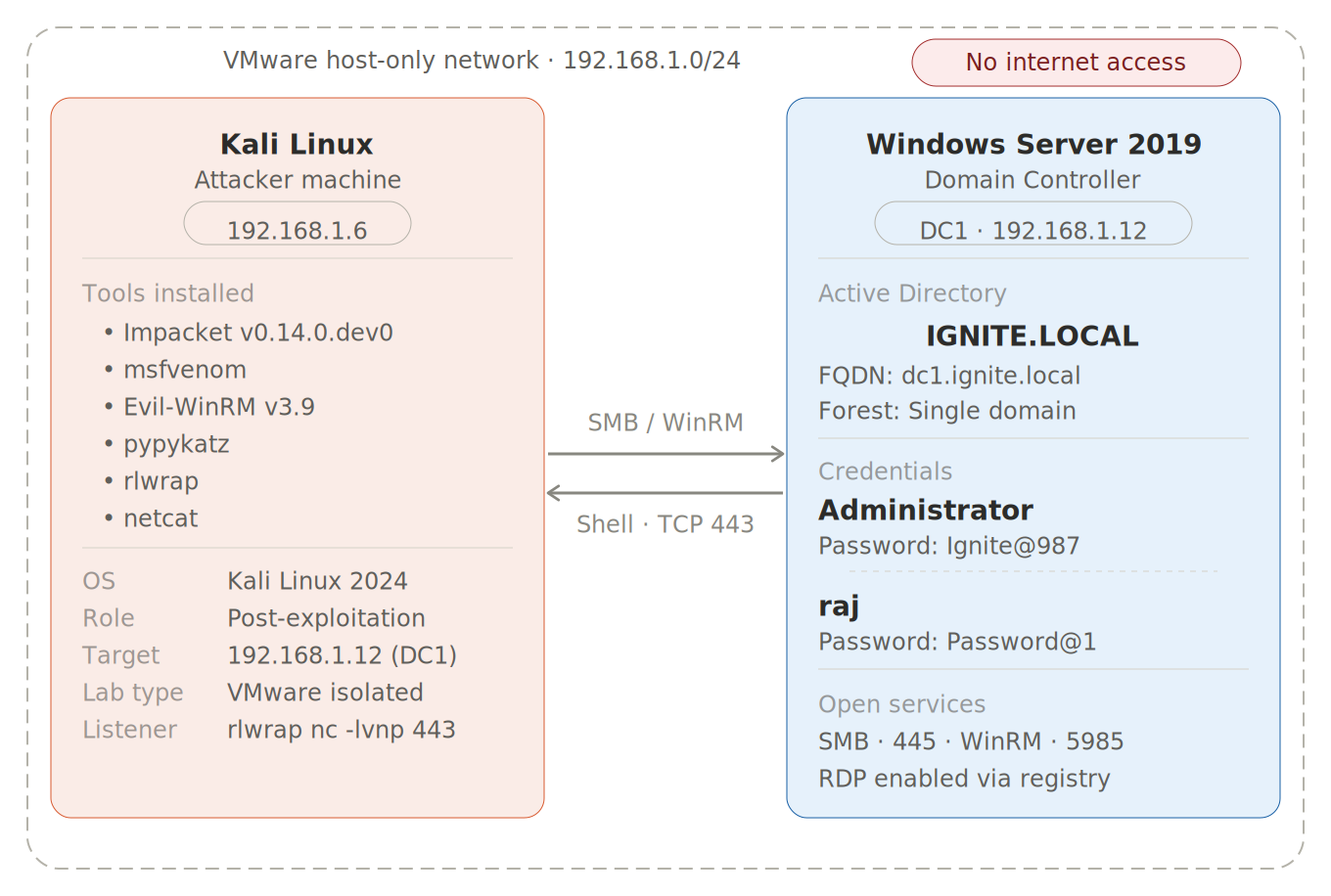Viewport: 1331px width, 896px height.
Task: Click the "SMB / WinRM" connection label
Action: point(665,423)
